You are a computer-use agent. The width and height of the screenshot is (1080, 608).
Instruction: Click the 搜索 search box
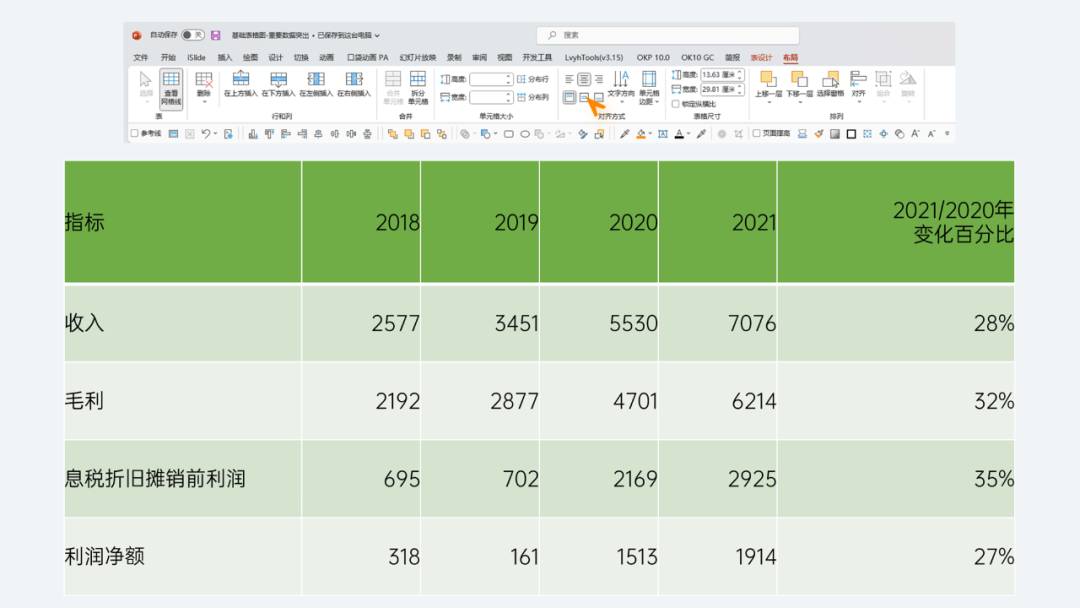click(667, 35)
